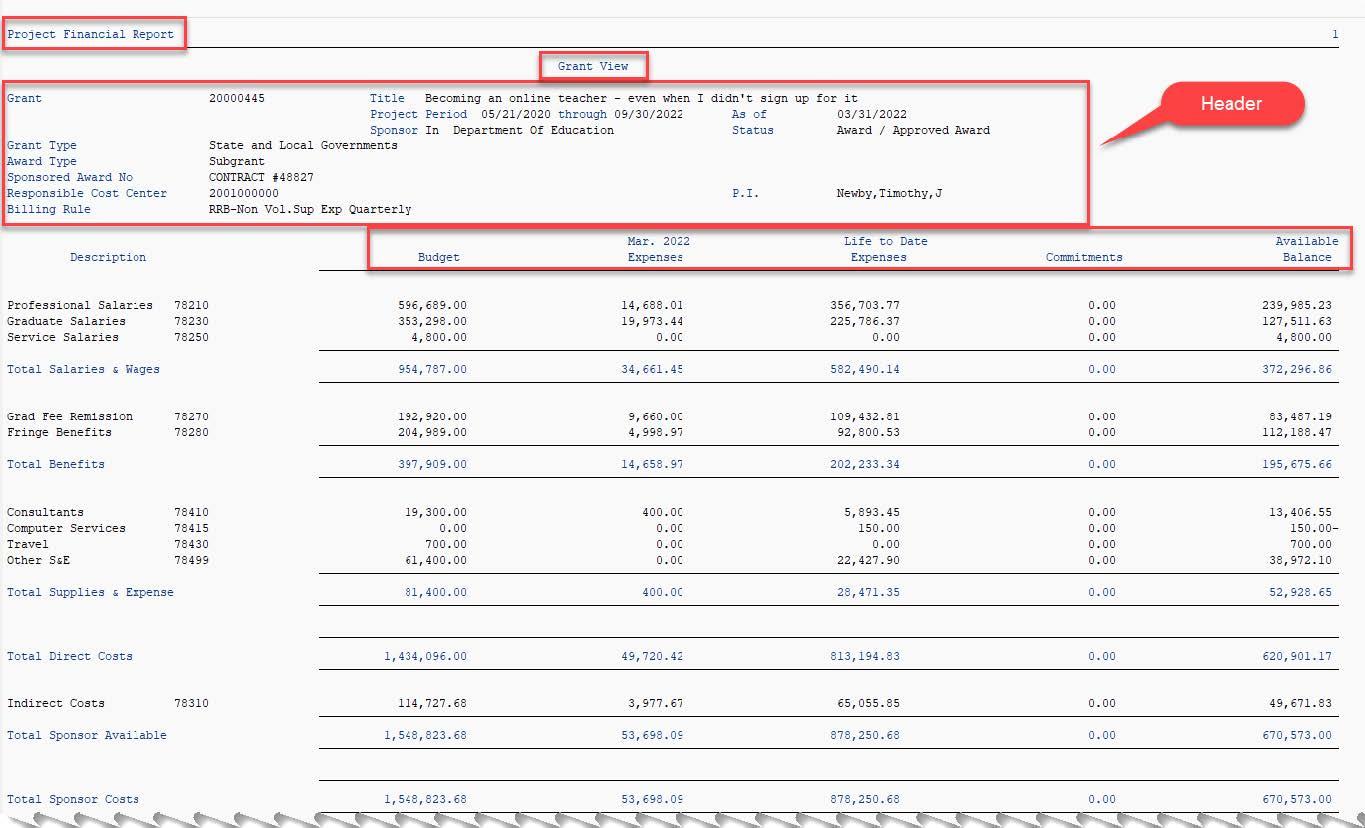The width and height of the screenshot is (1365, 828).
Task: Select the Total Supplies & Expense label
Action: [x=90, y=593]
